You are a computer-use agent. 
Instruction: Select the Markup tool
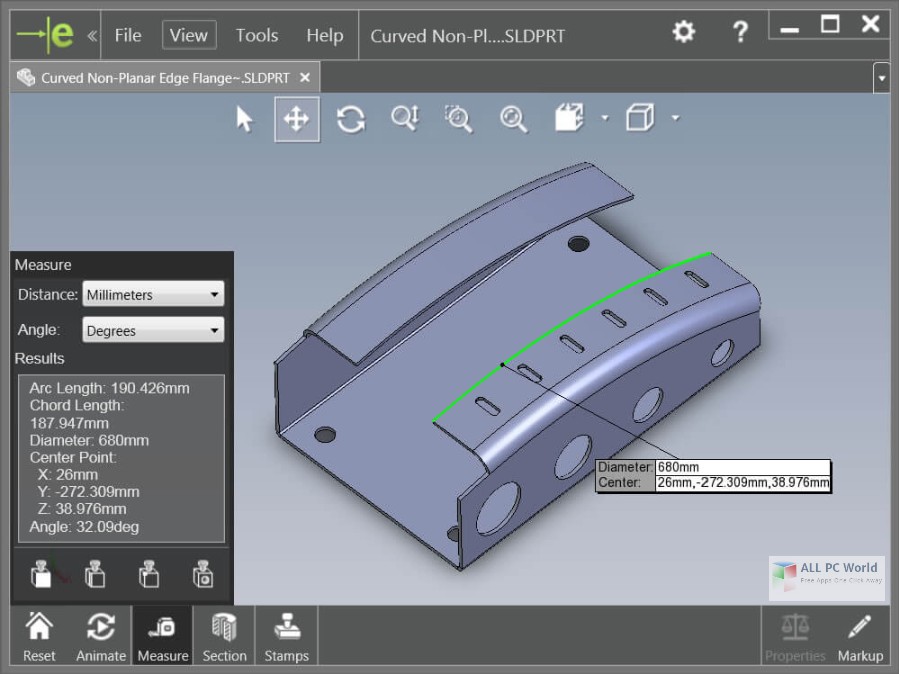pyautogui.click(x=860, y=634)
